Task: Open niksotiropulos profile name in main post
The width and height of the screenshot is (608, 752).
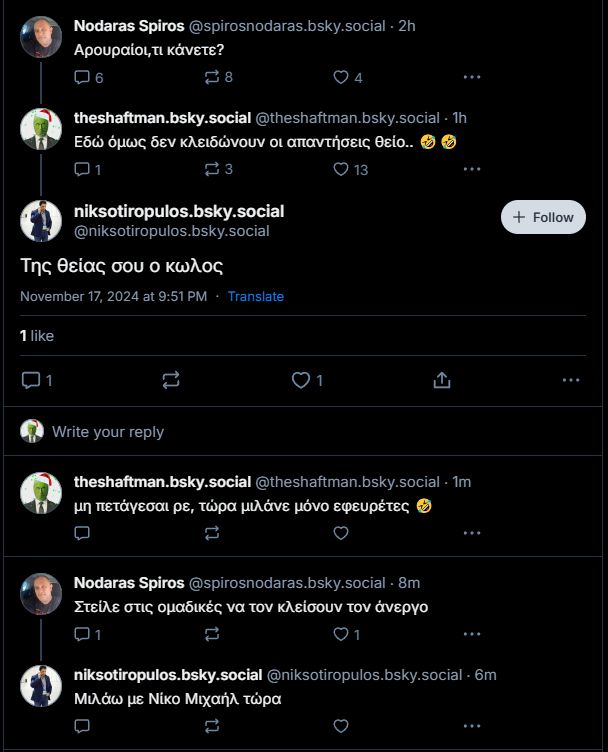Action: 179,211
